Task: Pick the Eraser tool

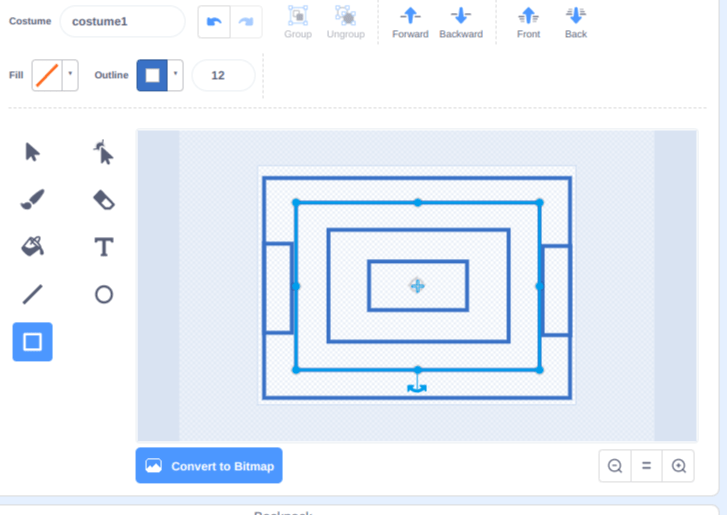Action: point(103,200)
